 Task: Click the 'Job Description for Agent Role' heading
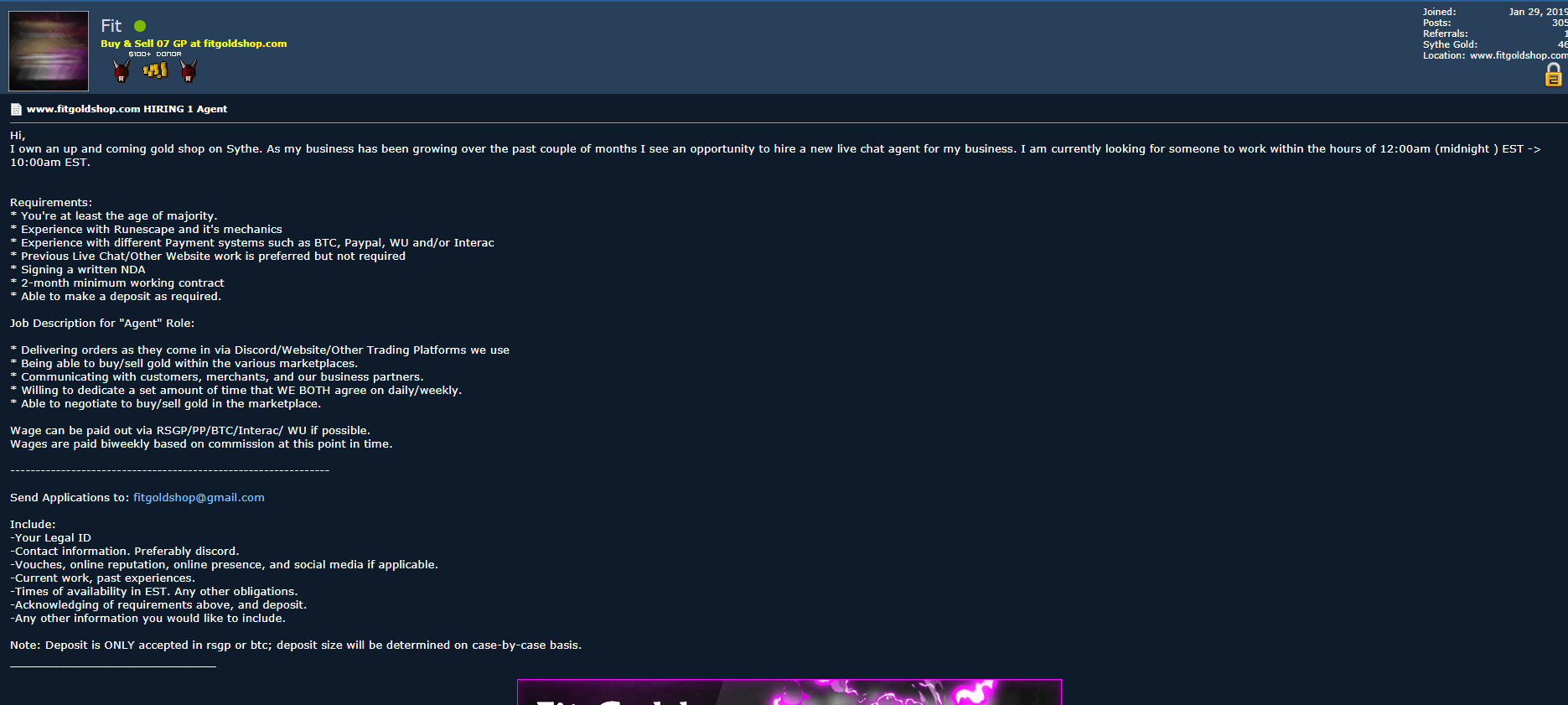pyautogui.click(x=102, y=323)
